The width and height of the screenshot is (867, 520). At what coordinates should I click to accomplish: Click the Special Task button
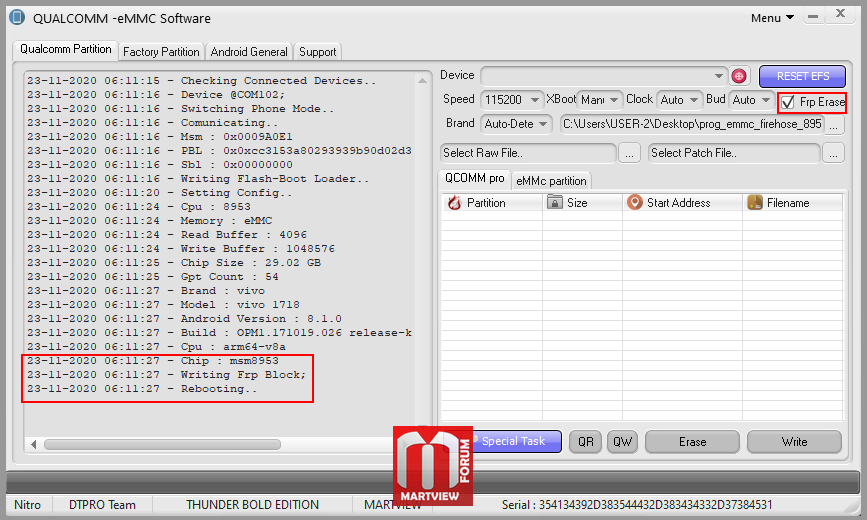(x=513, y=441)
